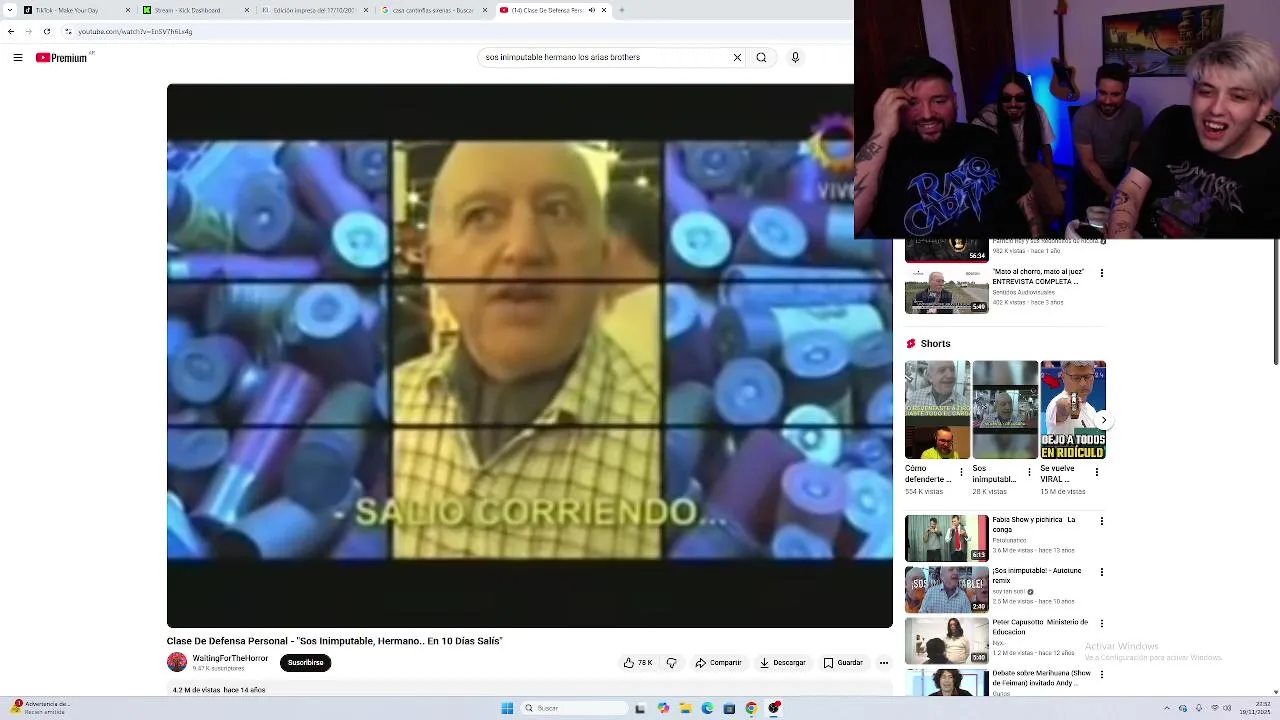This screenshot has height=720, width=1280.
Task: Open the Windows Start menu
Action: pos(507,708)
